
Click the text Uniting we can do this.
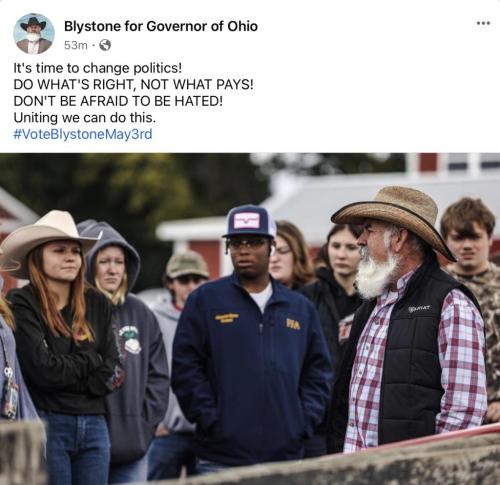point(84,117)
